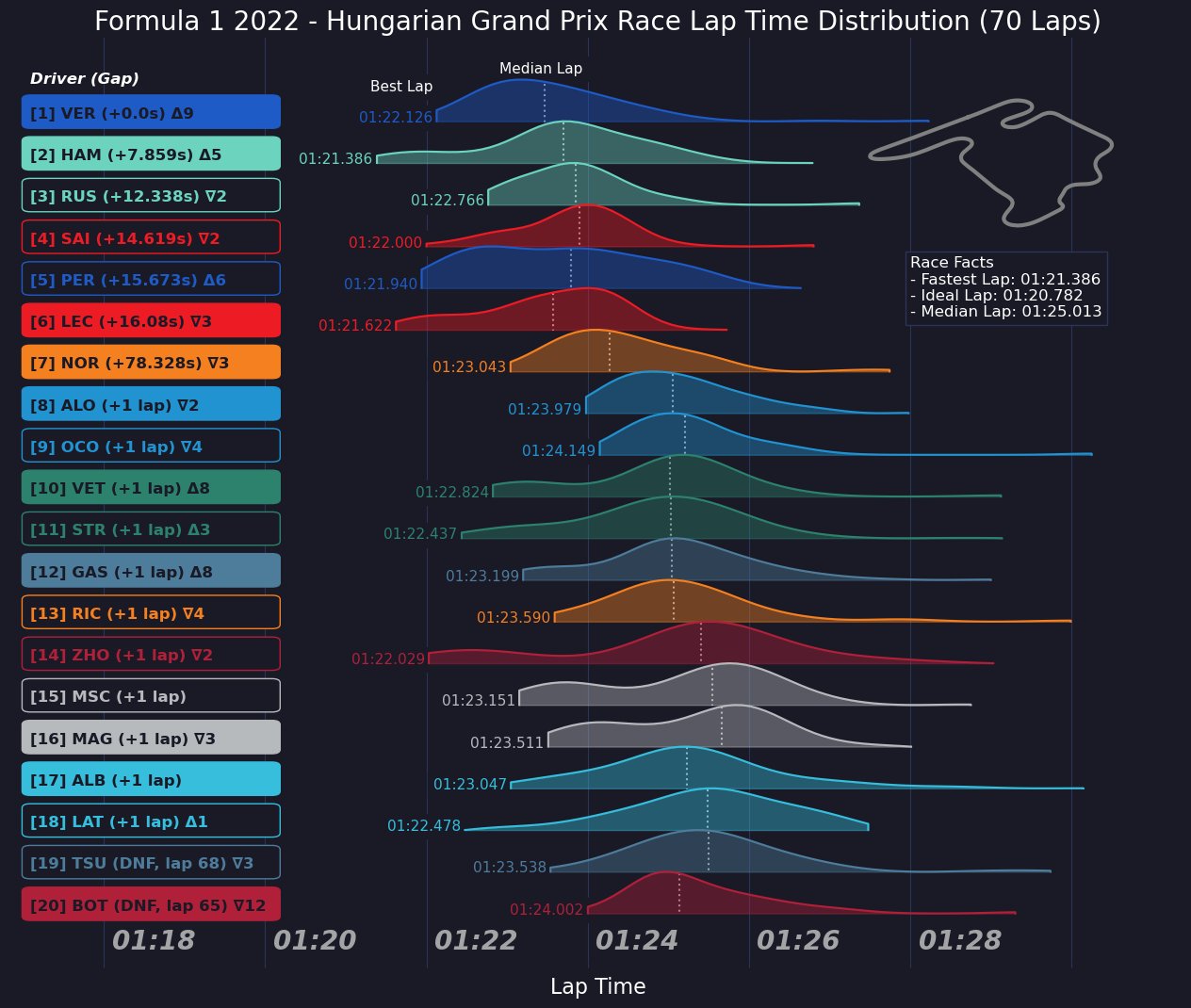Image resolution: width=1191 pixels, height=1008 pixels.
Task: Click the 01:28 x-axis tick label
Action: (x=959, y=940)
